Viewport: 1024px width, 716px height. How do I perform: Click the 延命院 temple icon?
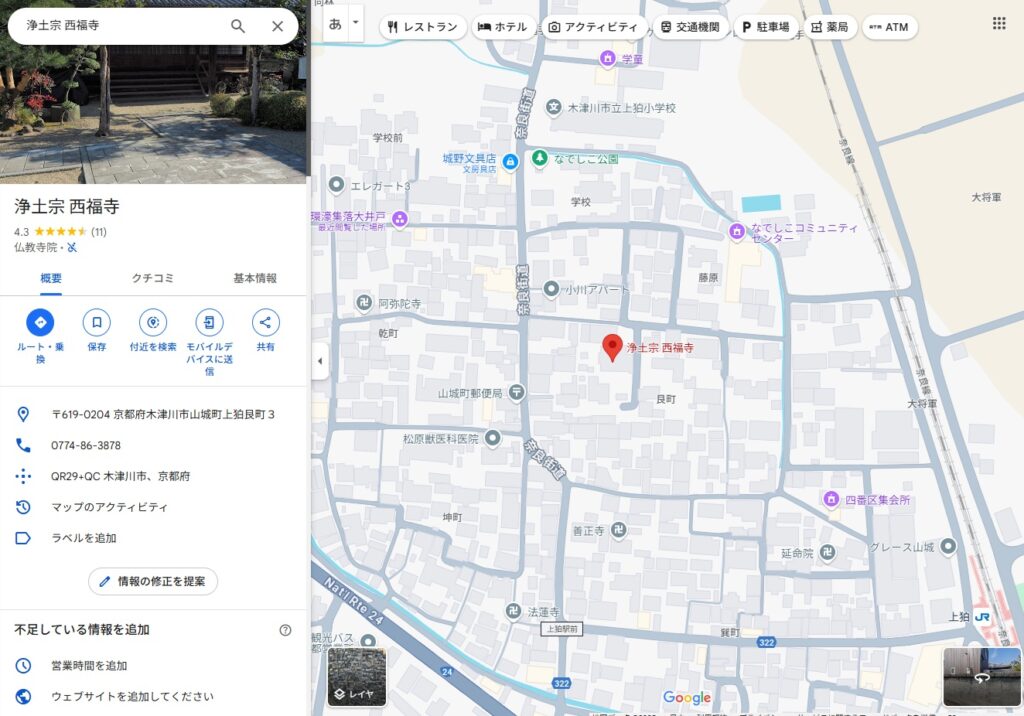click(x=827, y=552)
